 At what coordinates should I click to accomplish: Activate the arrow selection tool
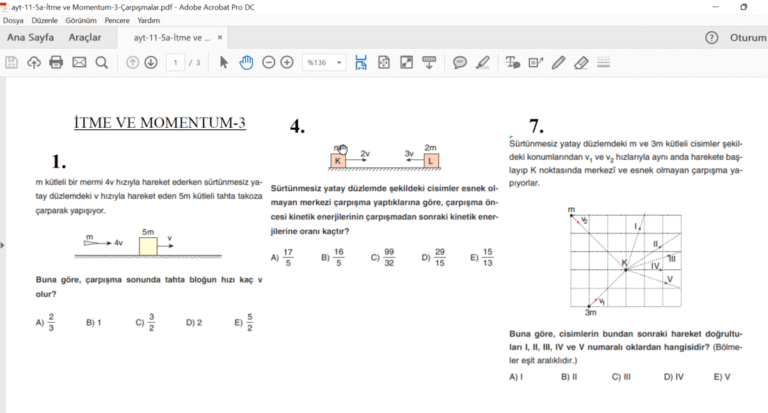pyautogui.click(x=223, y=63)
